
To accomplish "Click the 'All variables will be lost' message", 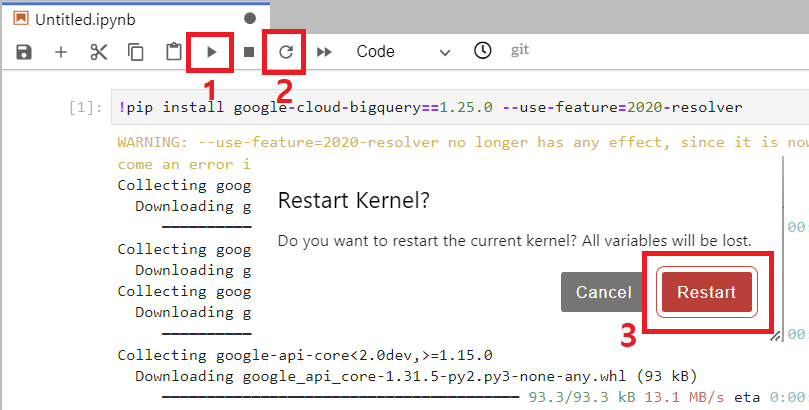I will (667, 241).
